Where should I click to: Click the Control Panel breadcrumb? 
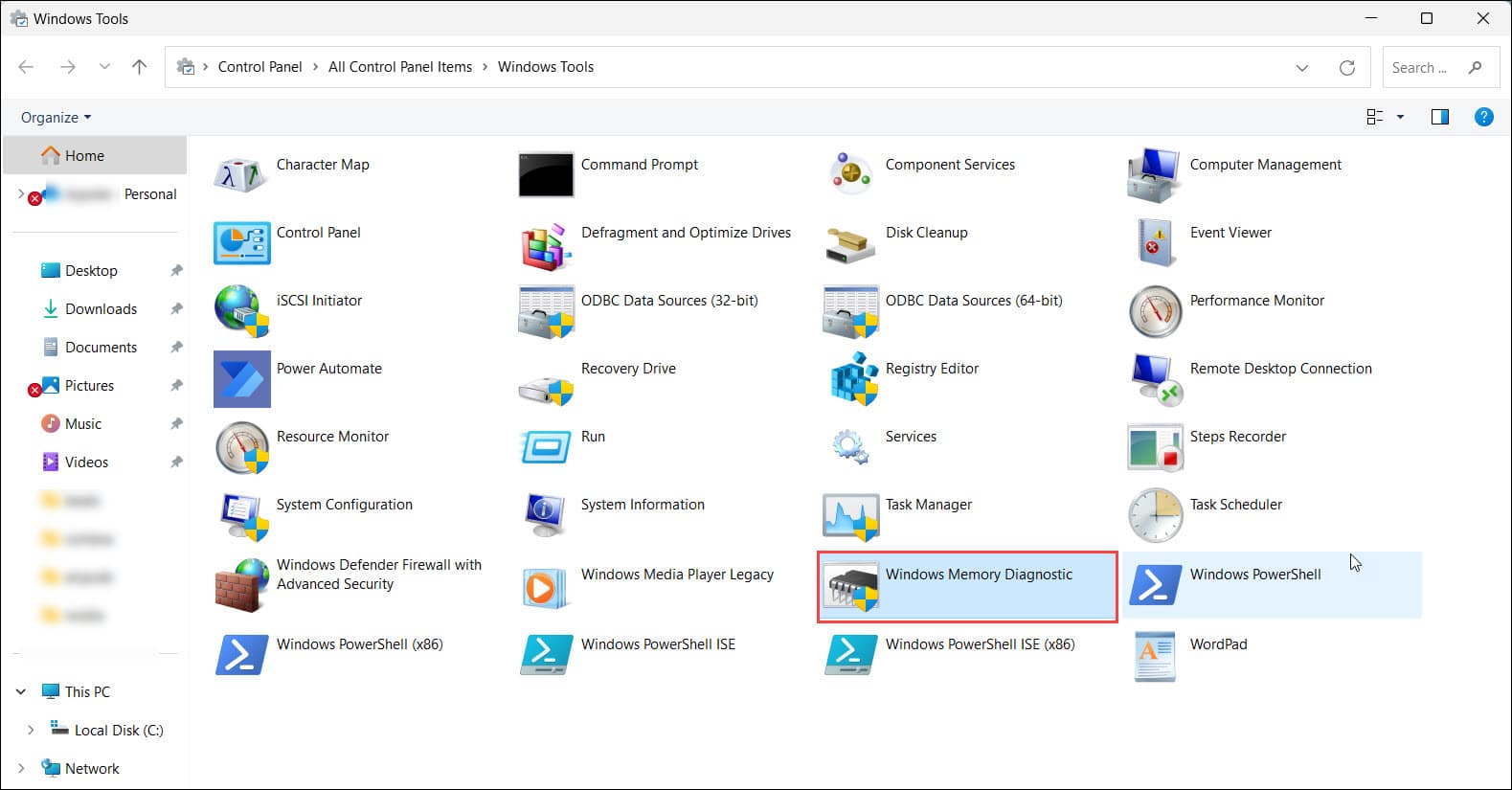click(x=260, y=67)
